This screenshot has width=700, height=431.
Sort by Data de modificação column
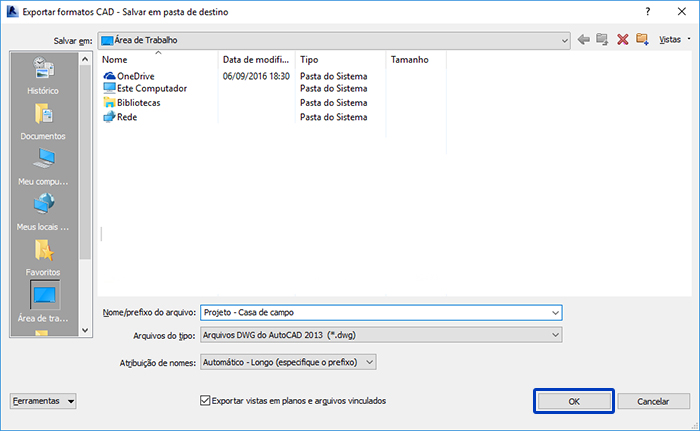click(x=257, y=59)
